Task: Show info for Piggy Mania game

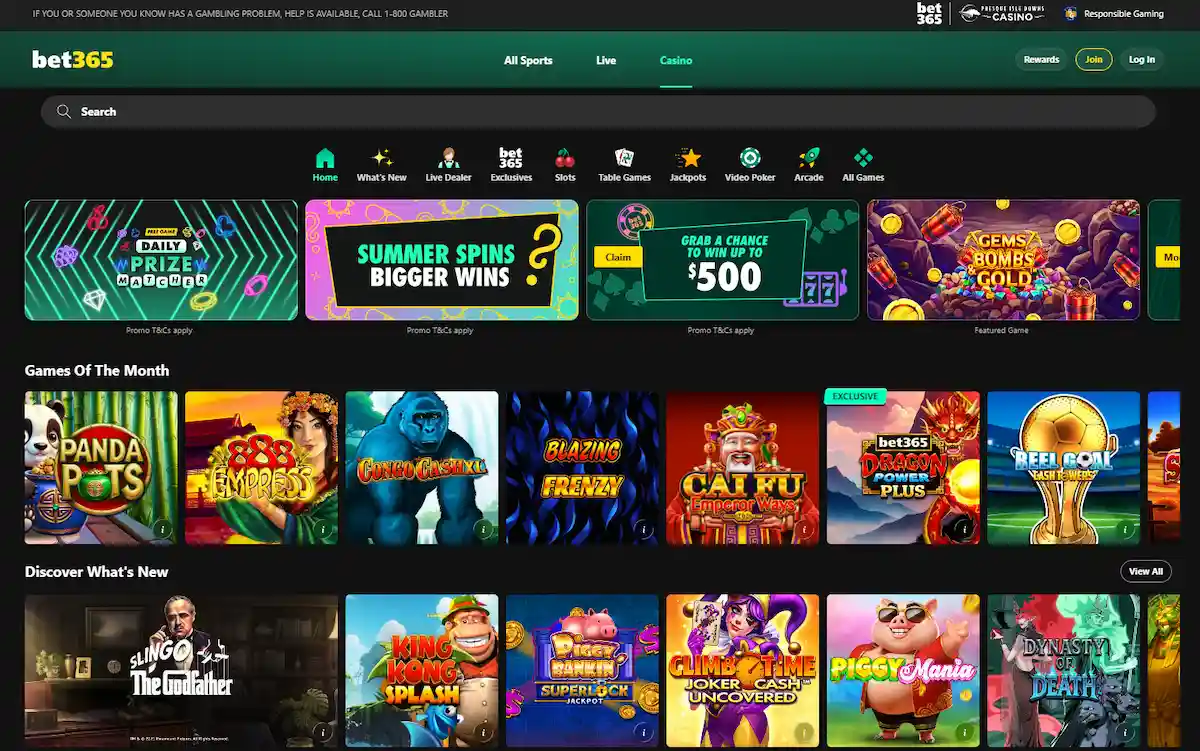Action: [x=964, y=733]
